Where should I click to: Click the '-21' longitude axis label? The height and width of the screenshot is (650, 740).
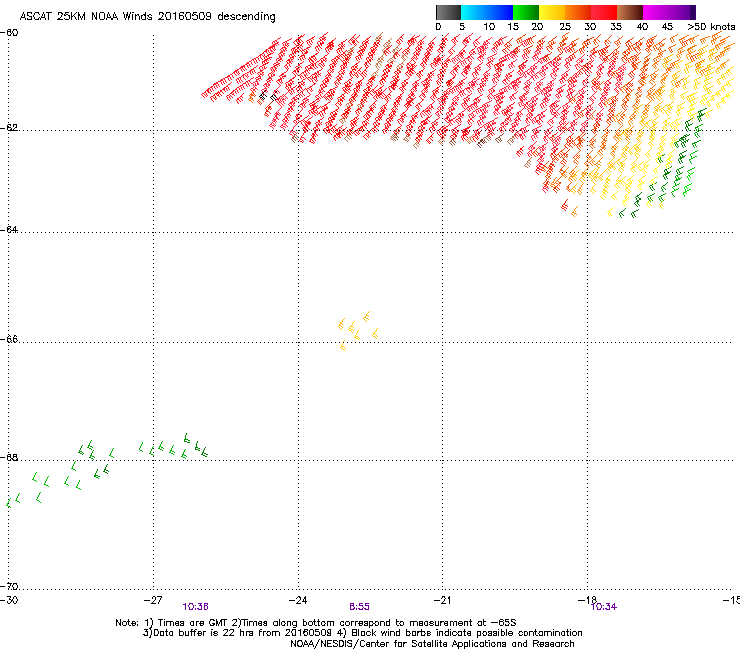pyautogui.click(x=442, y=600)
